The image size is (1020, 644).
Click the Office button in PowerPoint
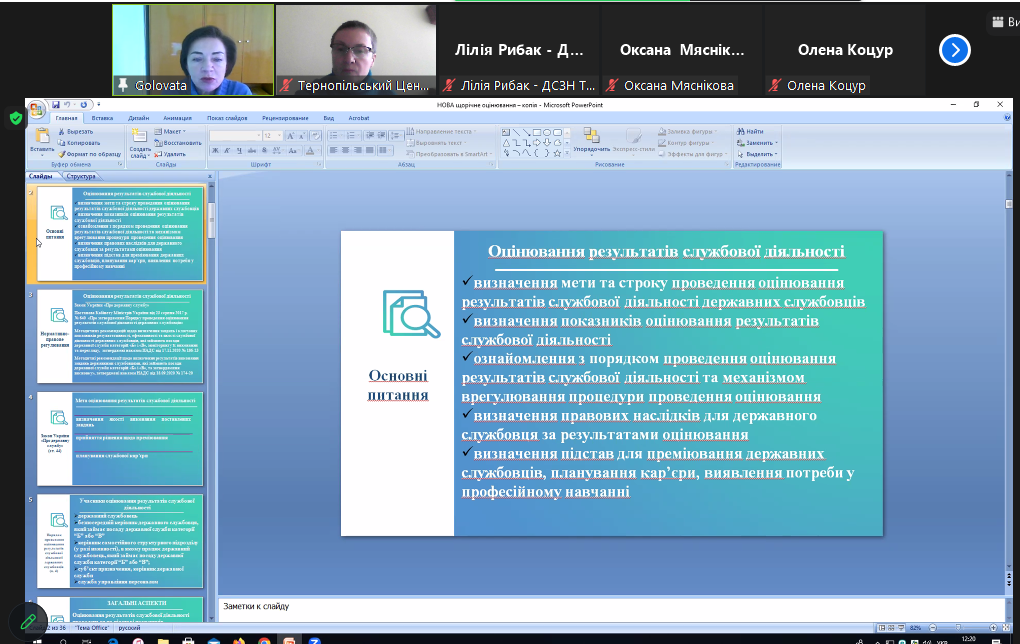[36, 109]
